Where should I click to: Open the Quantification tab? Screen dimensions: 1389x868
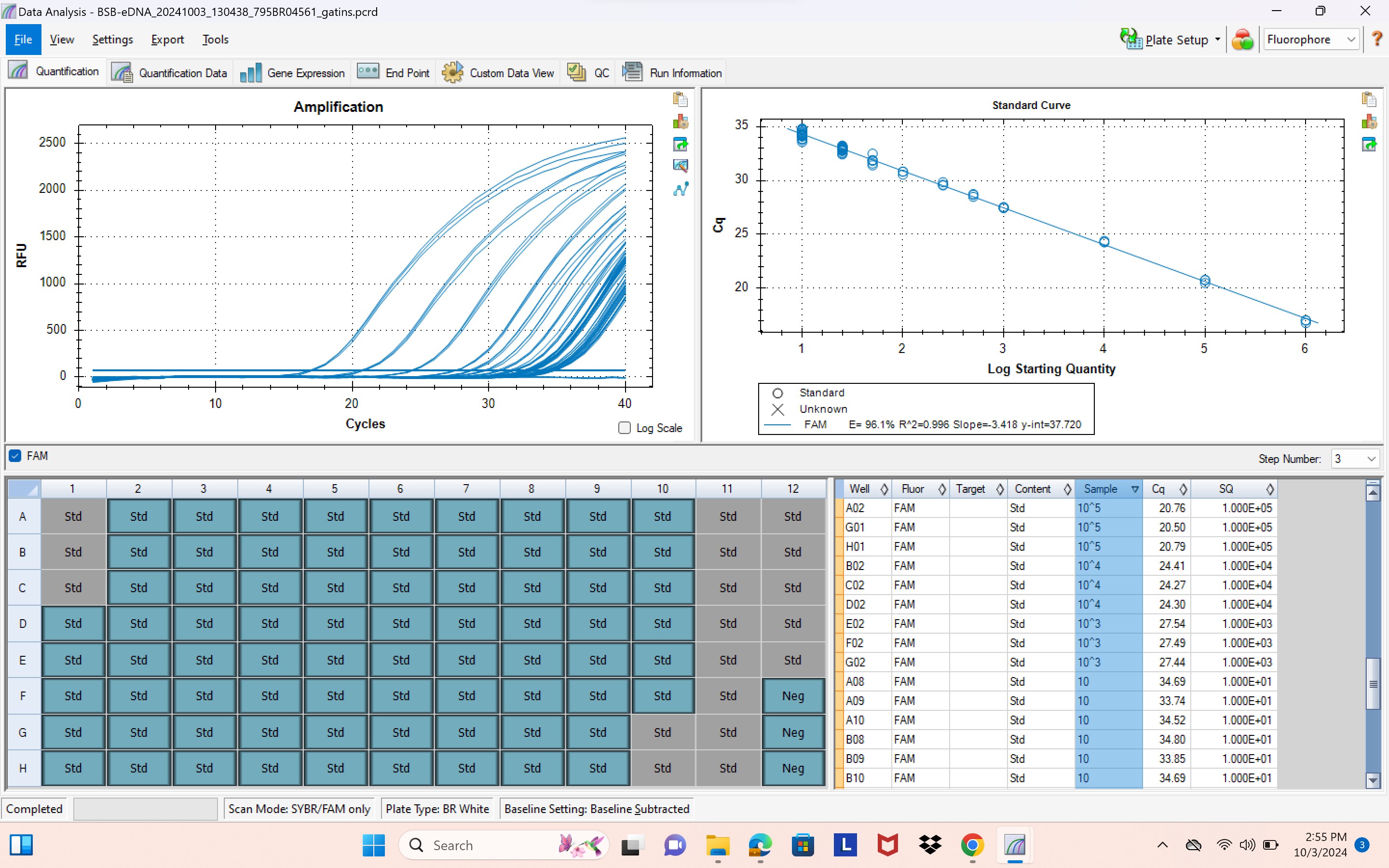54,72
